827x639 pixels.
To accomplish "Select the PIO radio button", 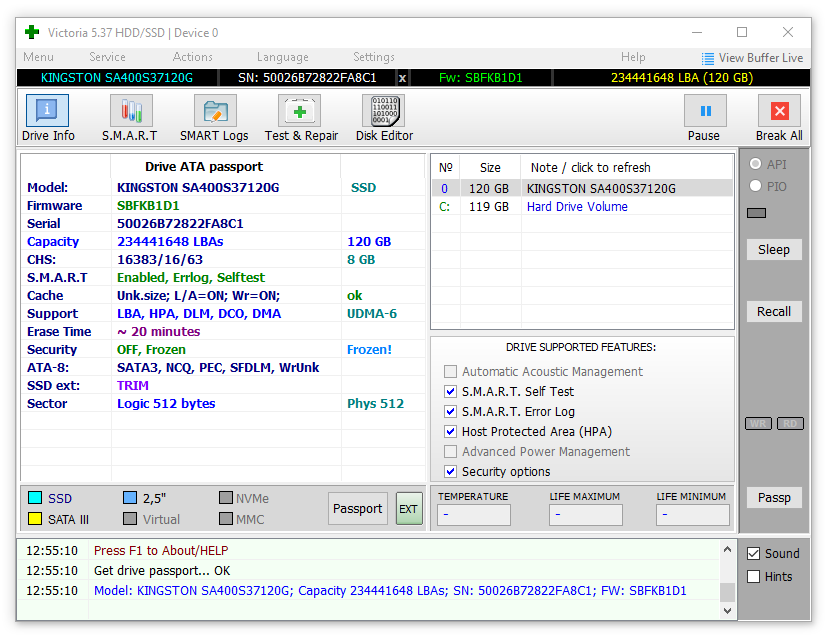I will [x=755, y=186].
